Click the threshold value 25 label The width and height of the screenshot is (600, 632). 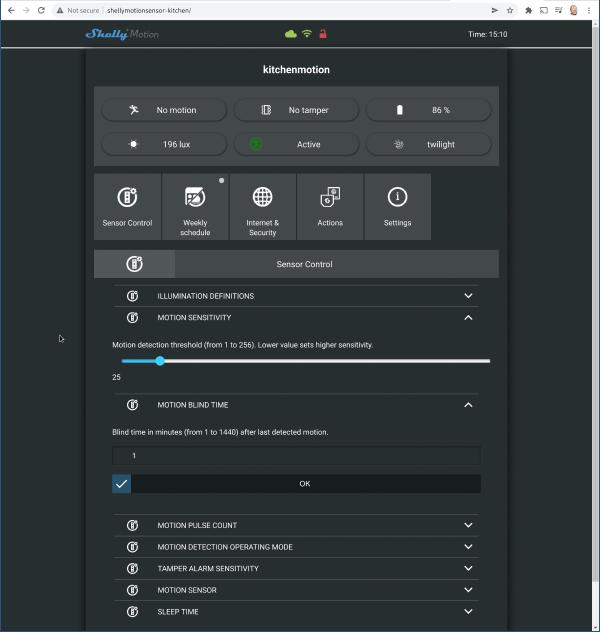116,377
